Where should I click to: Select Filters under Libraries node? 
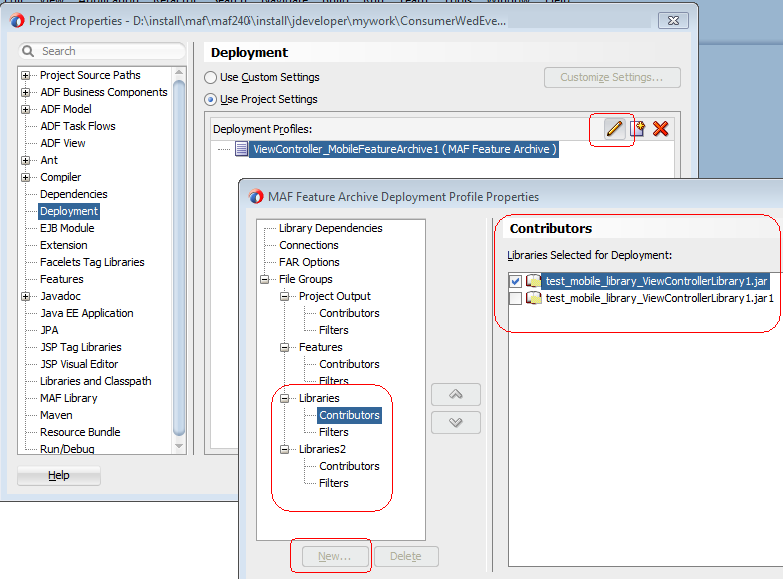334,432
